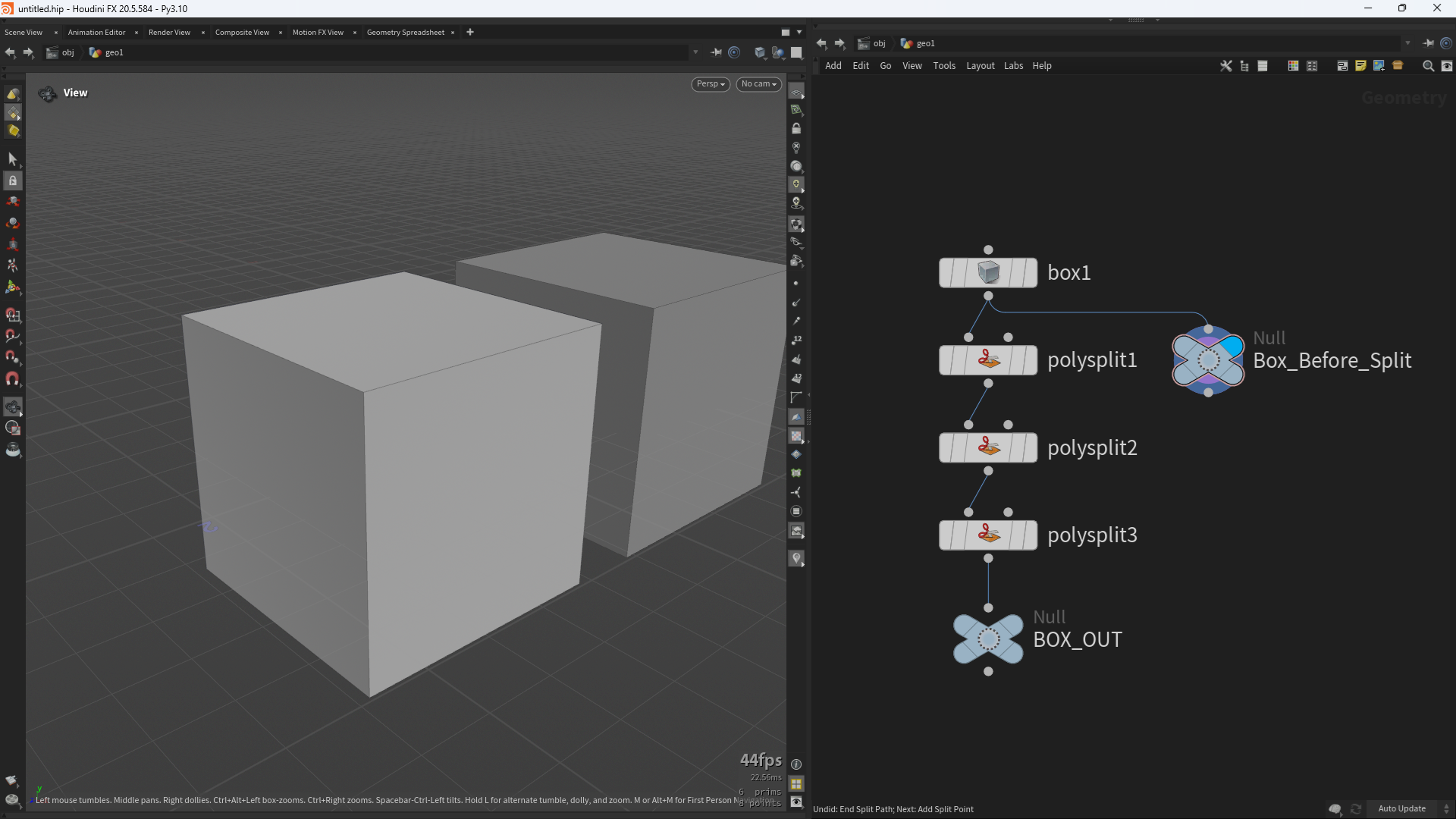This screenshot has height=819, width=1456.
Task: Toggle display flag on polysplit1 node
Action: click(x=1029, y=360)
